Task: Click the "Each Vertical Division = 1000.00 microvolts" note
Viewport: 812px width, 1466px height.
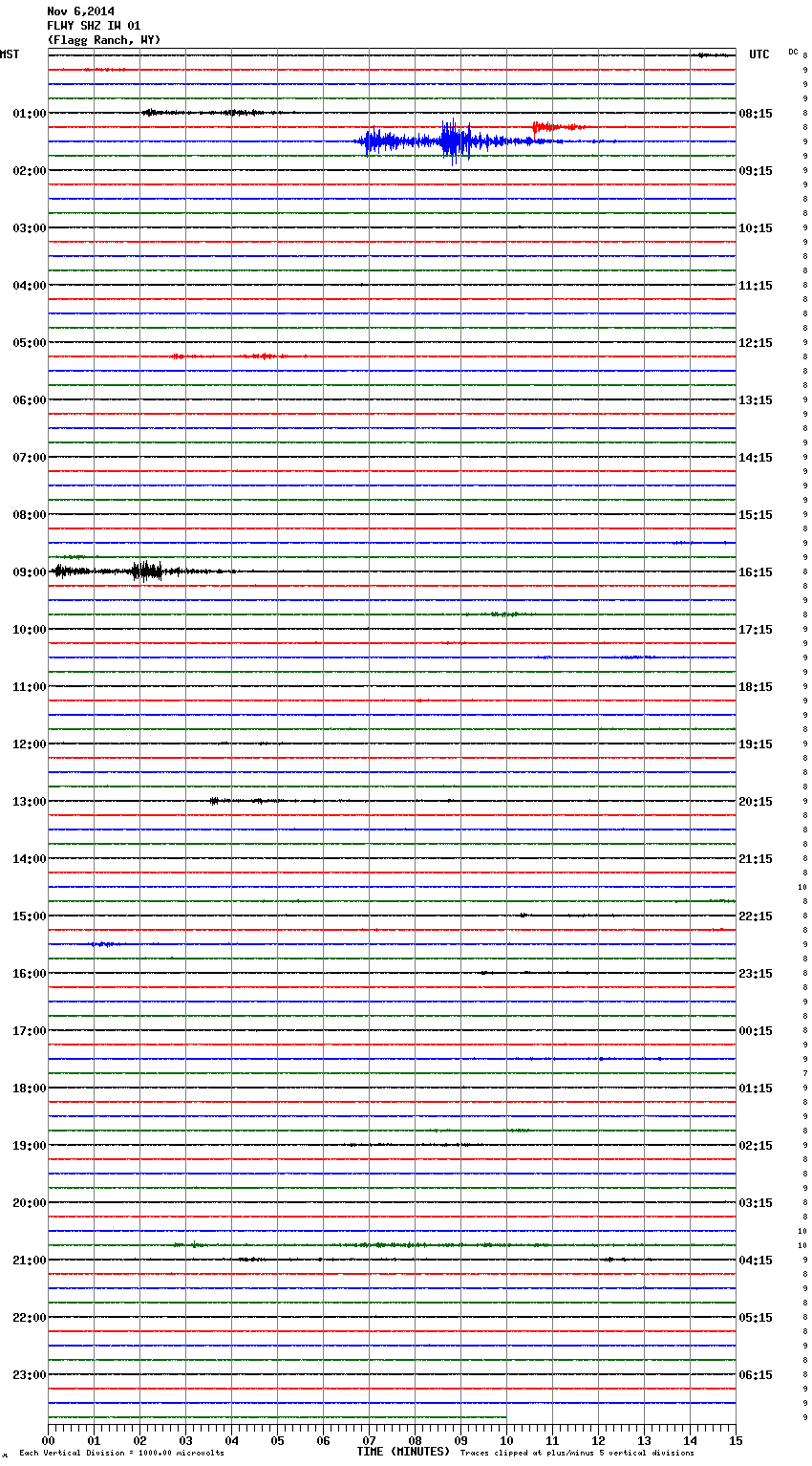Action: tap(121, 1454)
